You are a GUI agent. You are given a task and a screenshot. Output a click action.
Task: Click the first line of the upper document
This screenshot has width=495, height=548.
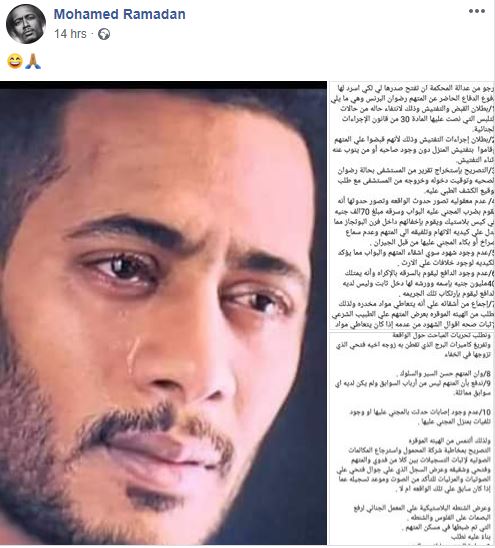pyautogui.click(x=413, y=87)
